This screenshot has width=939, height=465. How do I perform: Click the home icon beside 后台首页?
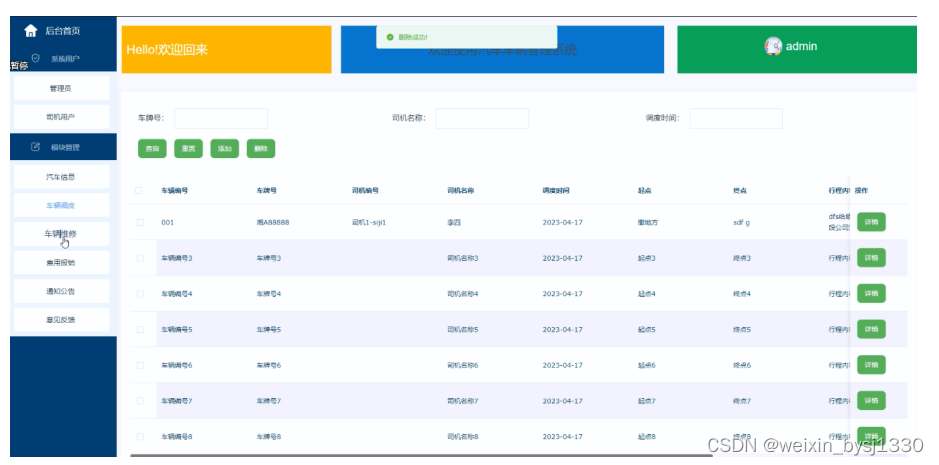31,31
